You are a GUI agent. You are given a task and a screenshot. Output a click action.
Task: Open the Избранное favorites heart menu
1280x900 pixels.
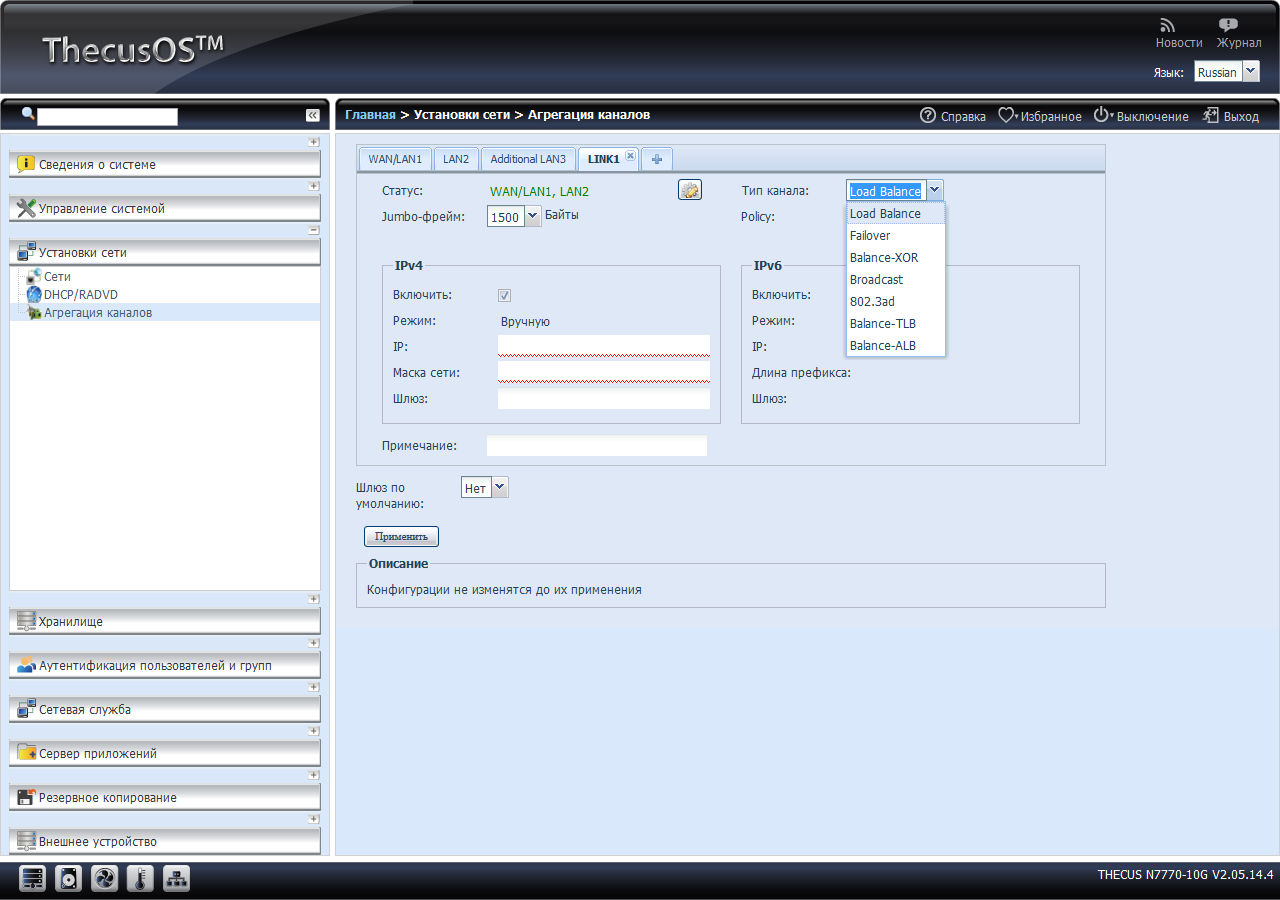click(x=1007, y=116)
